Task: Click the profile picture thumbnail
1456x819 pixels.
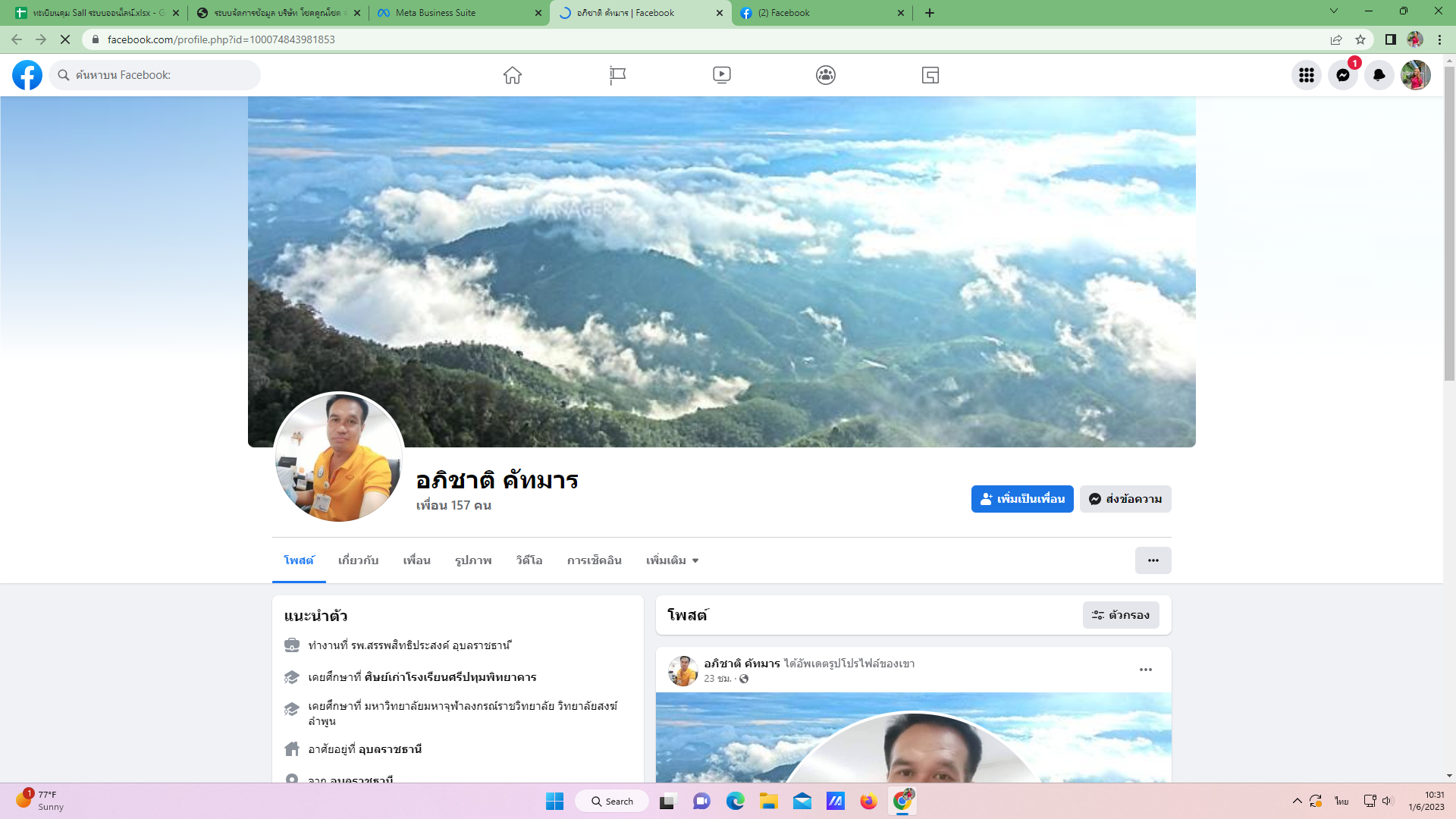Action: [338, 457]
